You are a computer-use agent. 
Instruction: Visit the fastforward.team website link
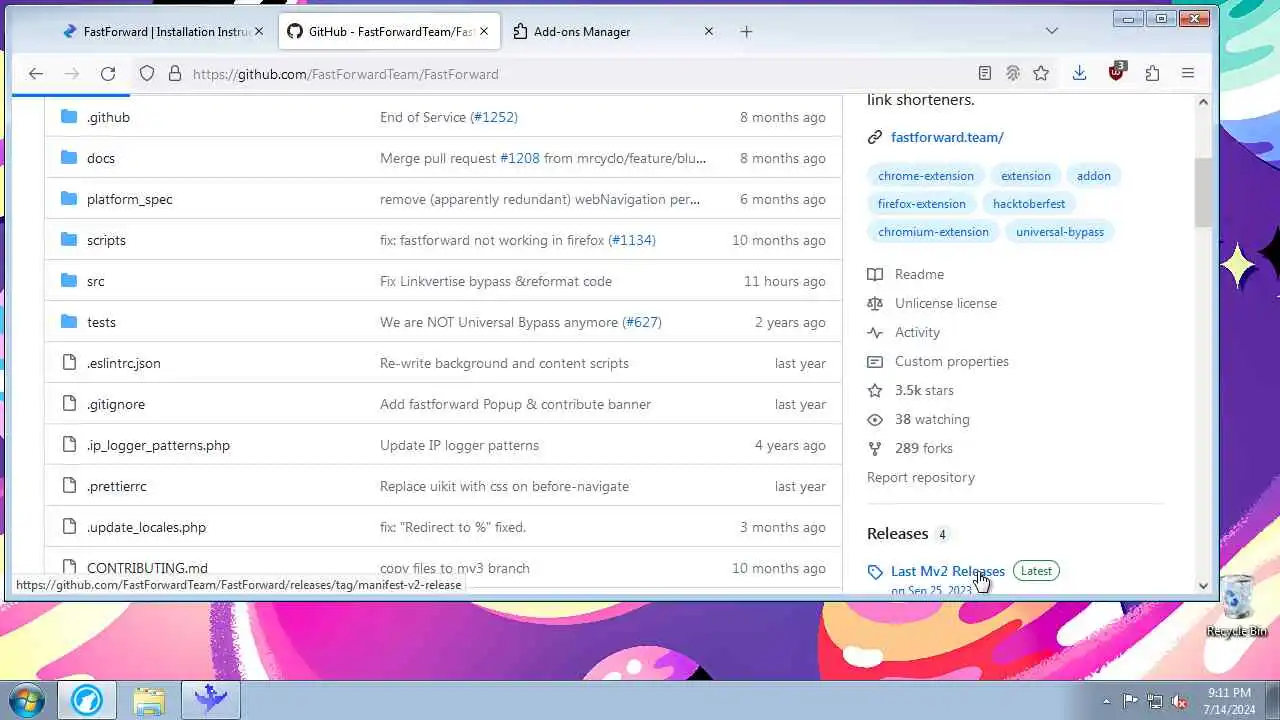coord(947,137)
